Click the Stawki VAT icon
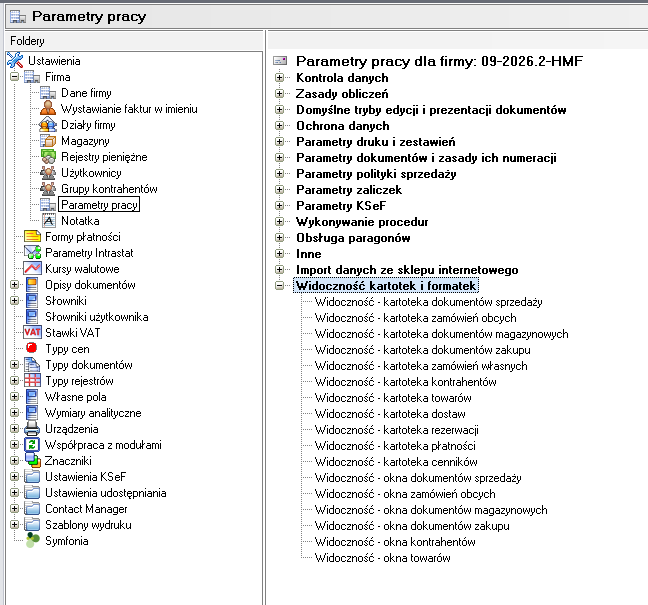648x605 pixels. pyautogui.click(x=31, y=333)
